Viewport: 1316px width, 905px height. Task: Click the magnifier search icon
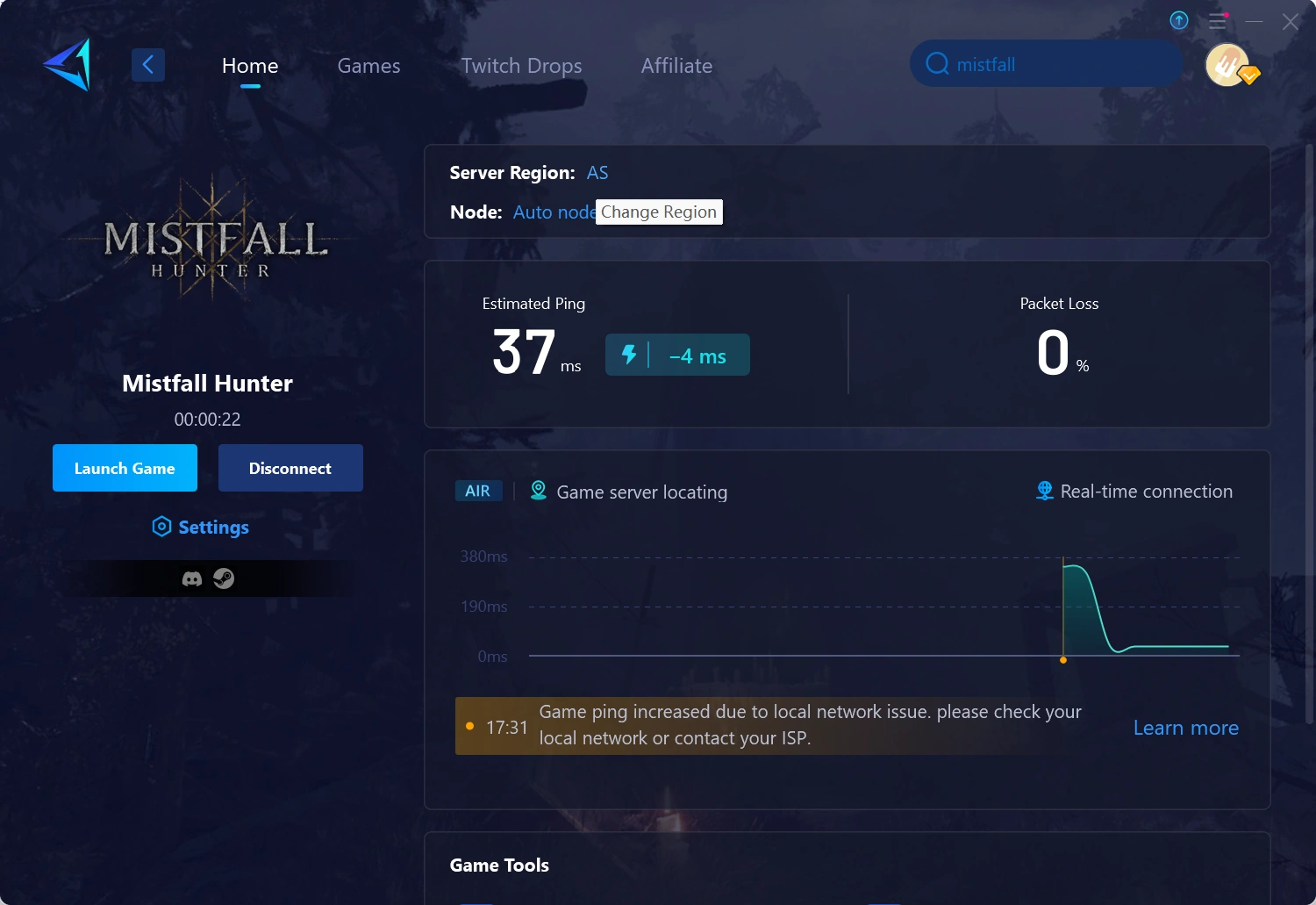pos(937,64)
